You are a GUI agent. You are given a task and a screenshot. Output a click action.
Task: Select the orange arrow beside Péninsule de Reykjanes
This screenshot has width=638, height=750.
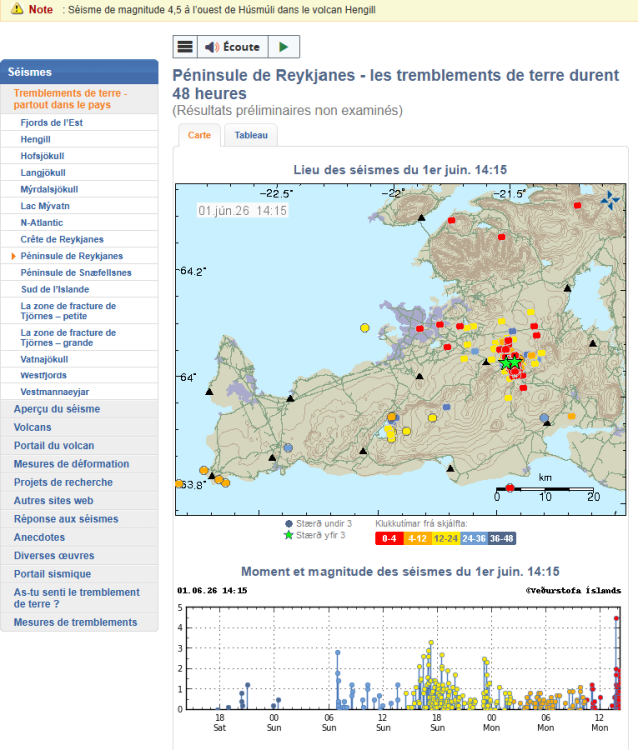13,256
